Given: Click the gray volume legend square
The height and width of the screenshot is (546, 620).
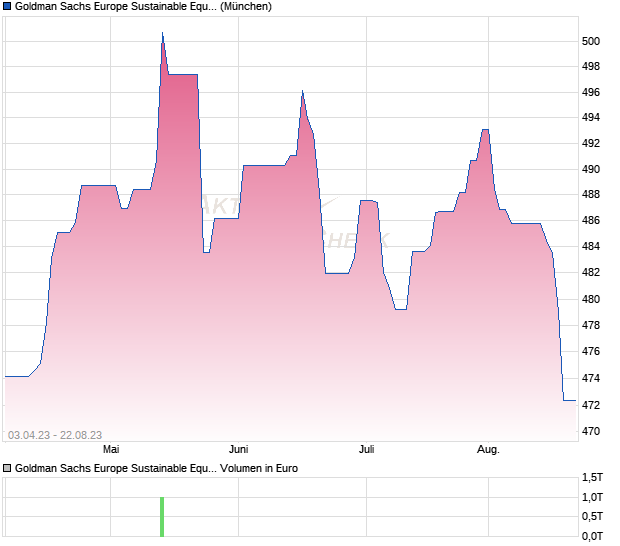Looking at the screenshot, I should coord(7,468).
